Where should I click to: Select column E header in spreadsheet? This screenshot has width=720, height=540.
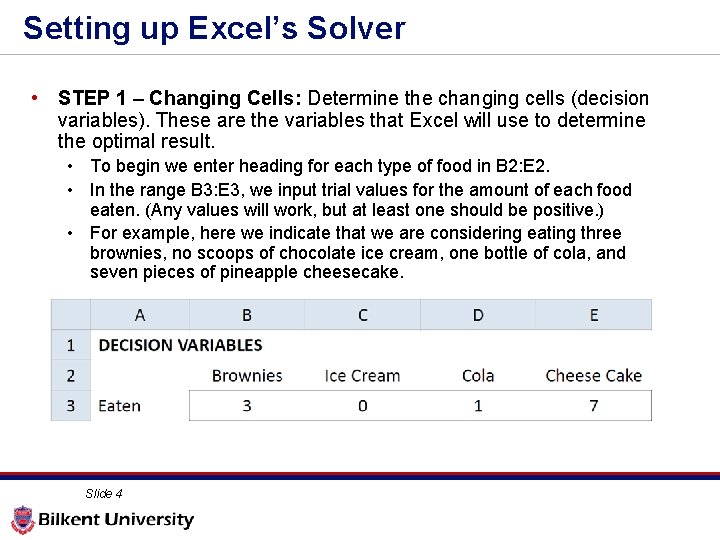click(x=594, y=315)
